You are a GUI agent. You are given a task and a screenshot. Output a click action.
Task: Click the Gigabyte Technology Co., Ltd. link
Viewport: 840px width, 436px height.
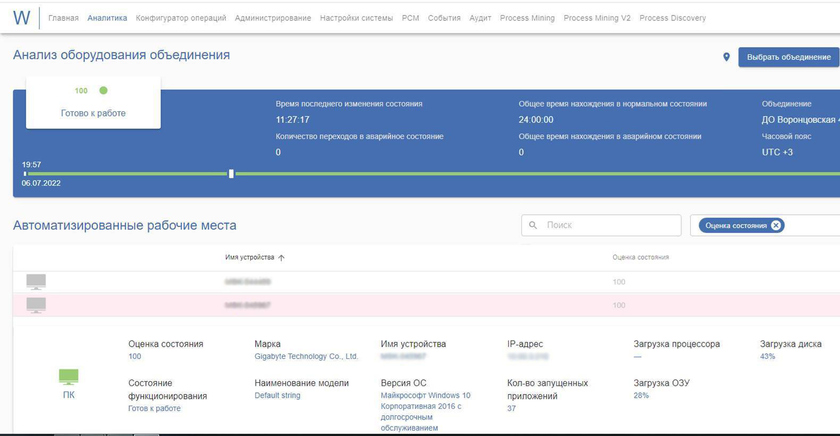pos(306,356)
